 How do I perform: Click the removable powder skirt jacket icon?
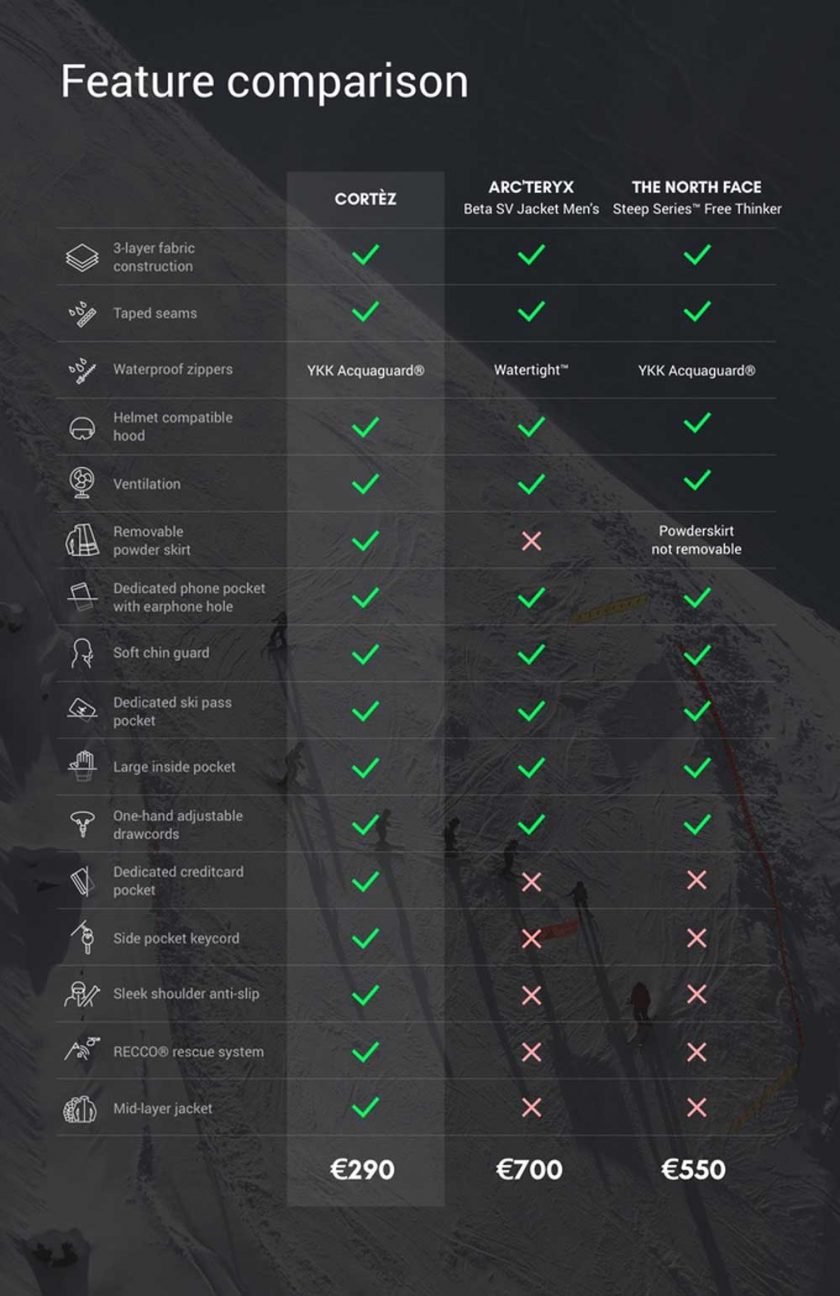82,541
